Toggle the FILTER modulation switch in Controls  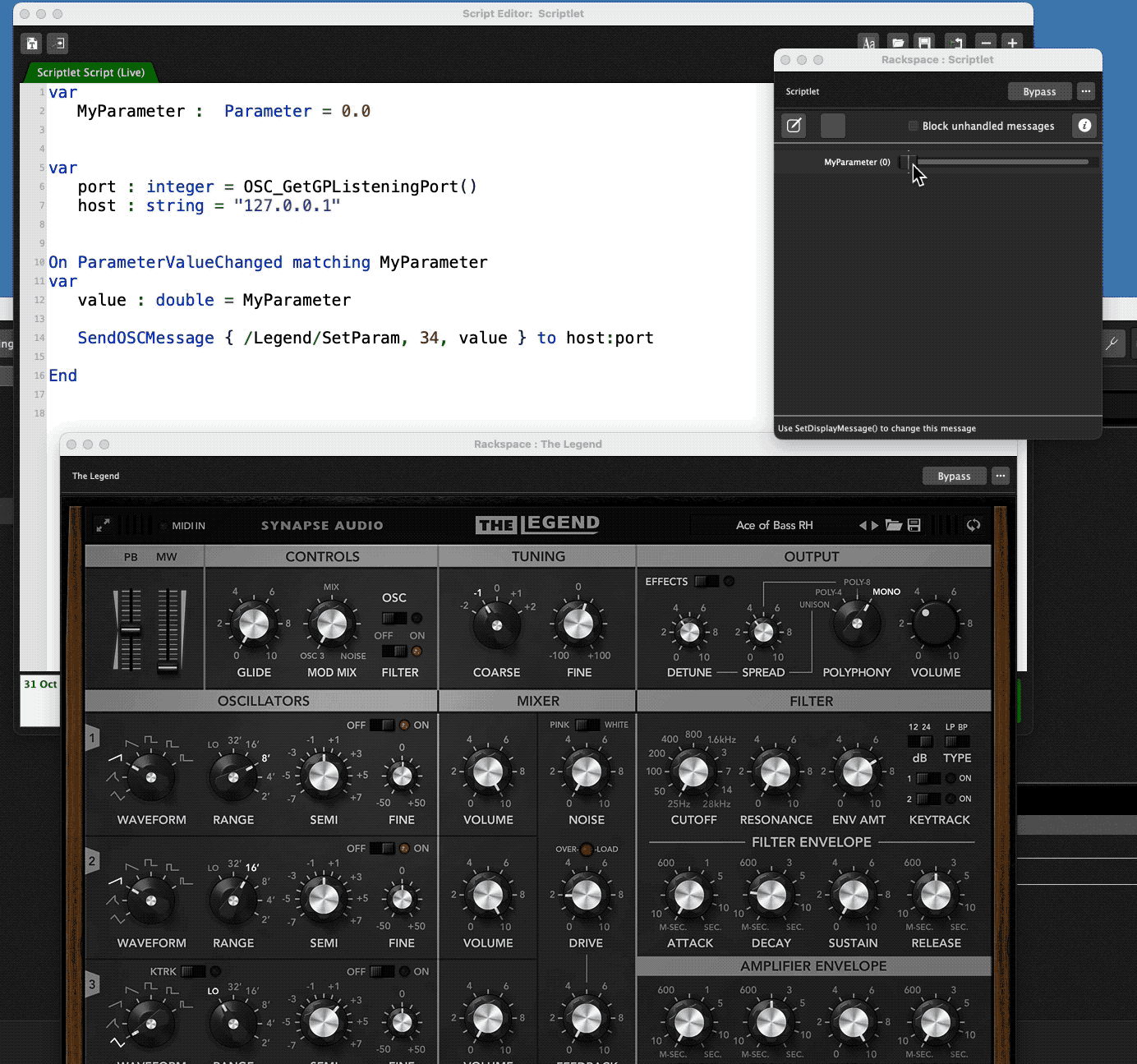click(x=394, y=651)
